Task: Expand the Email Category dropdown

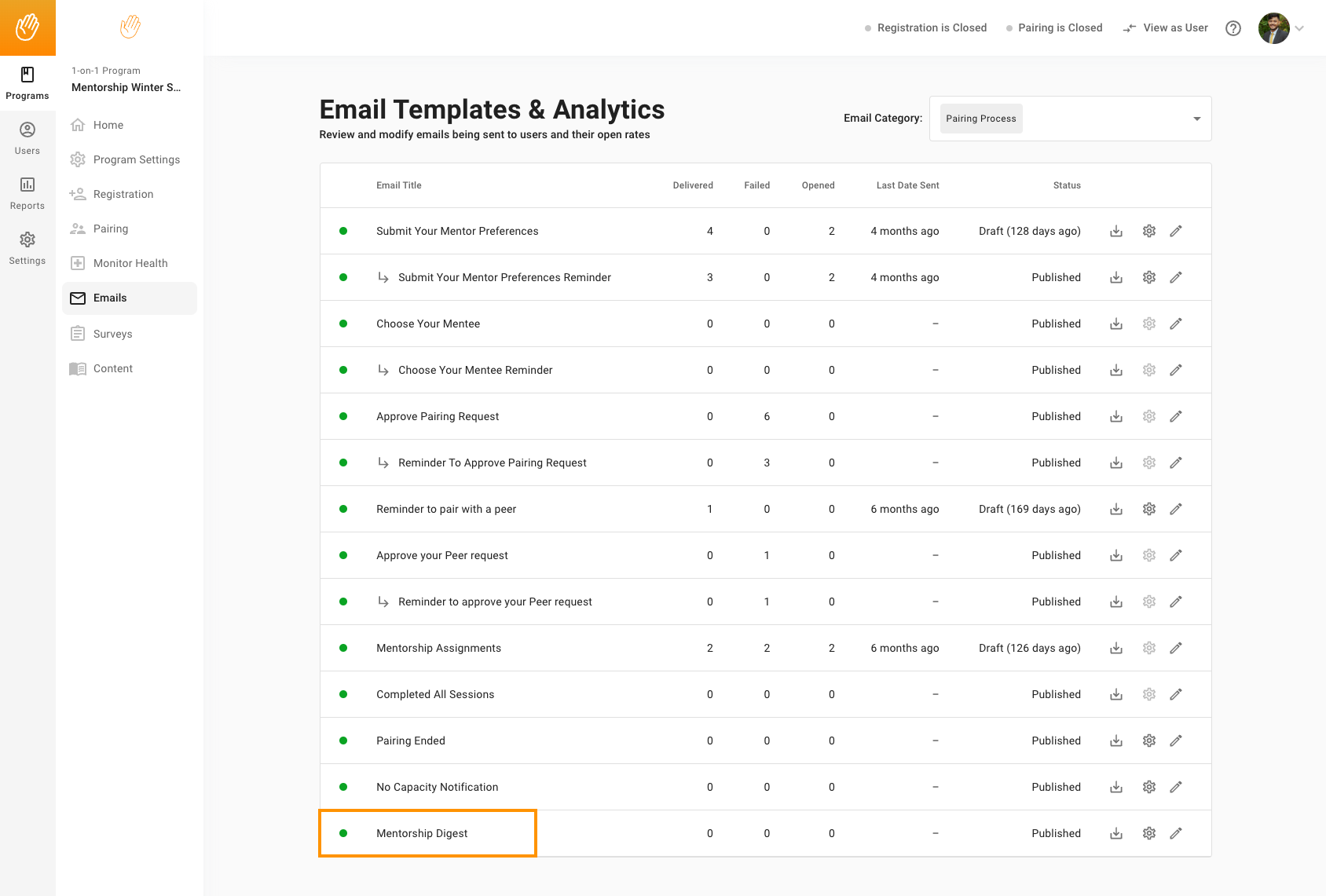Action: (1196, 119)
